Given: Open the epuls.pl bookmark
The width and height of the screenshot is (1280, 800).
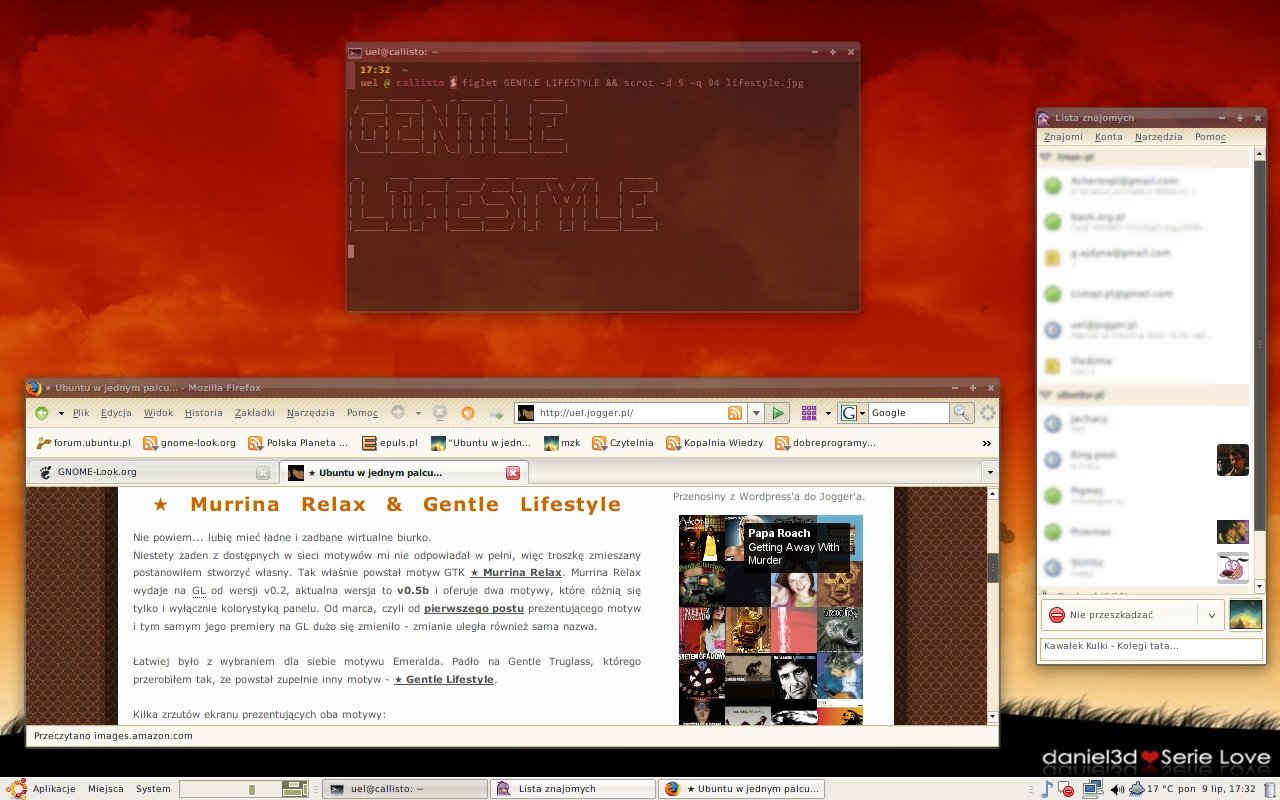Looking at the screenshot, I should point(391,443).
